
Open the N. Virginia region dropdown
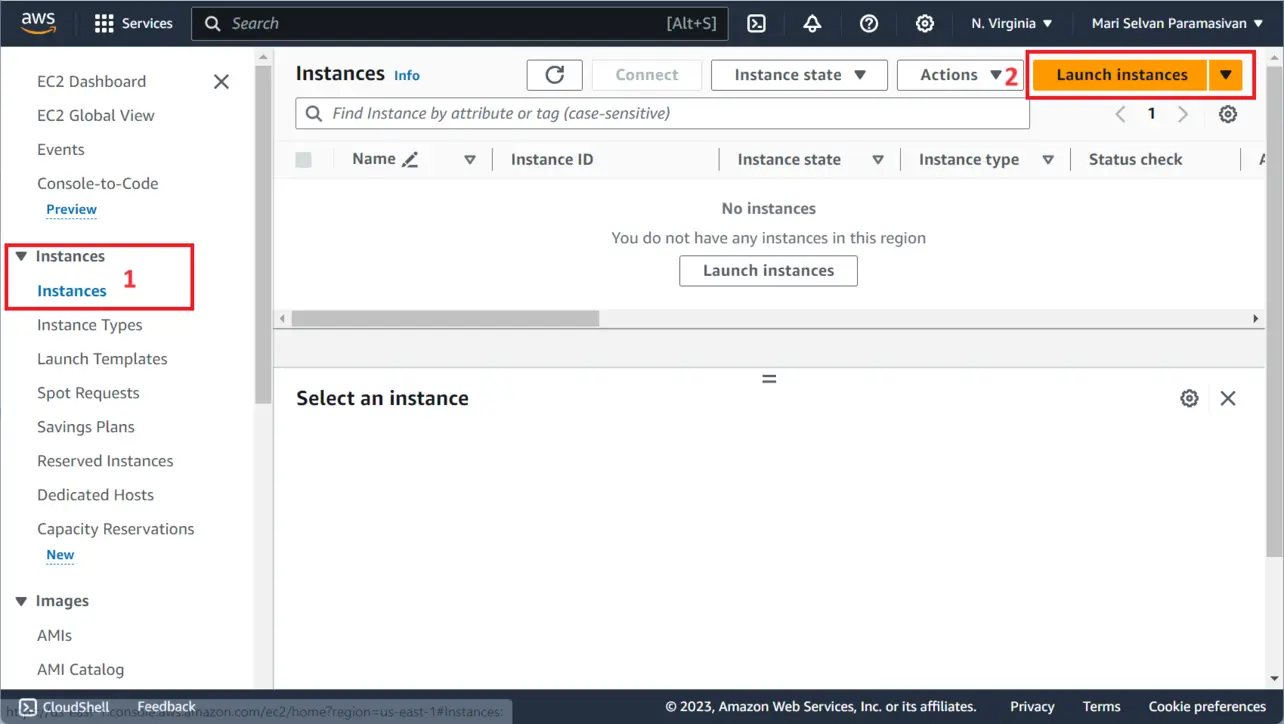coord(1012,23)
